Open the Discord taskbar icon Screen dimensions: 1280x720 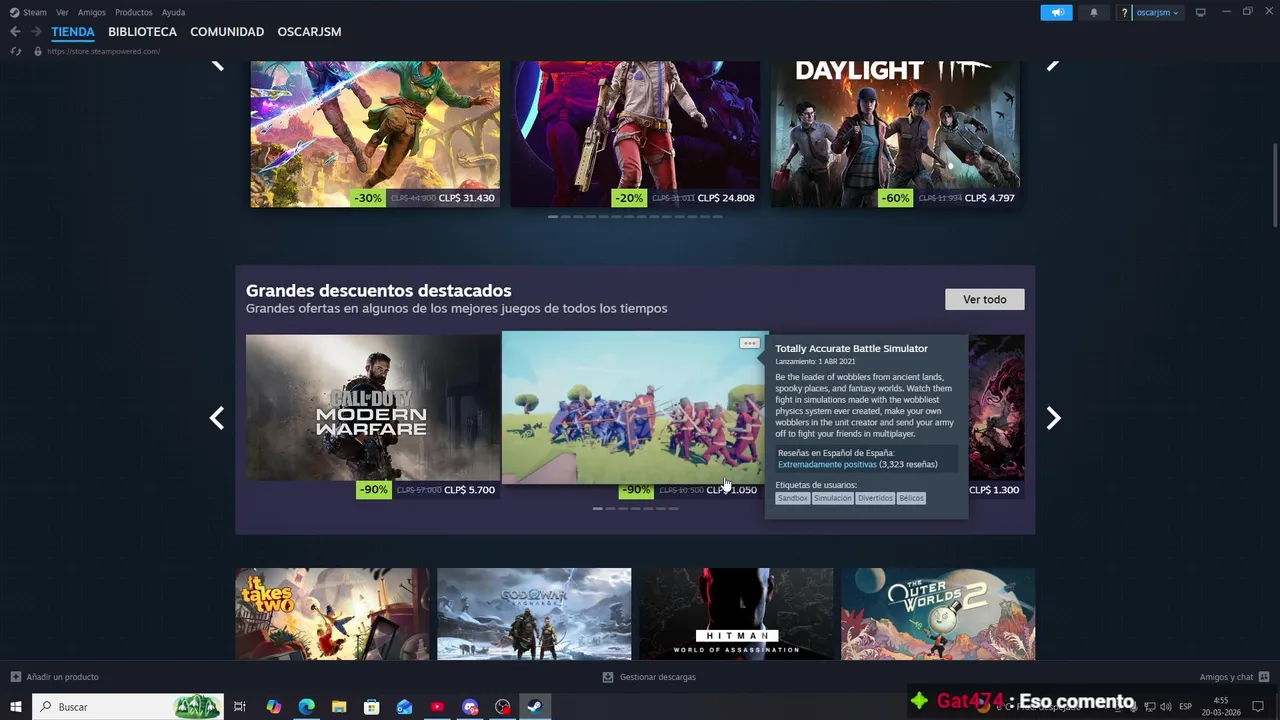(470, 707)
